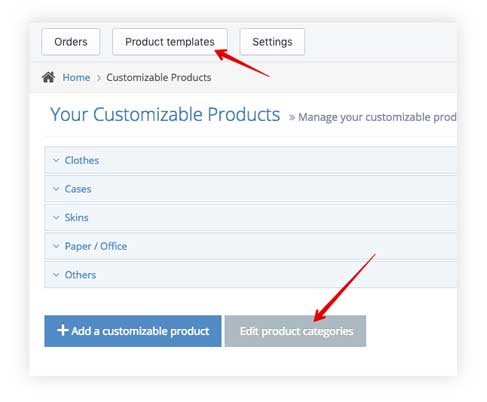Expand the Clothes category chevron
This screenshot has width=487, height=402.
coord(56,160)
